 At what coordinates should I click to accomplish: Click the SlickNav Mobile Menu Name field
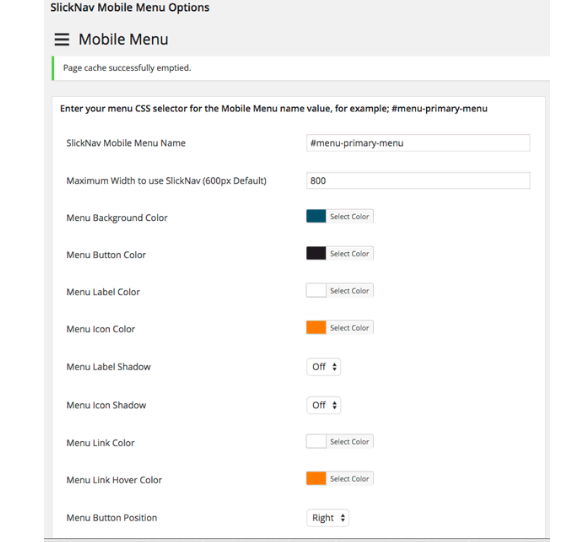pyautogui.click(x=418, y=143)
